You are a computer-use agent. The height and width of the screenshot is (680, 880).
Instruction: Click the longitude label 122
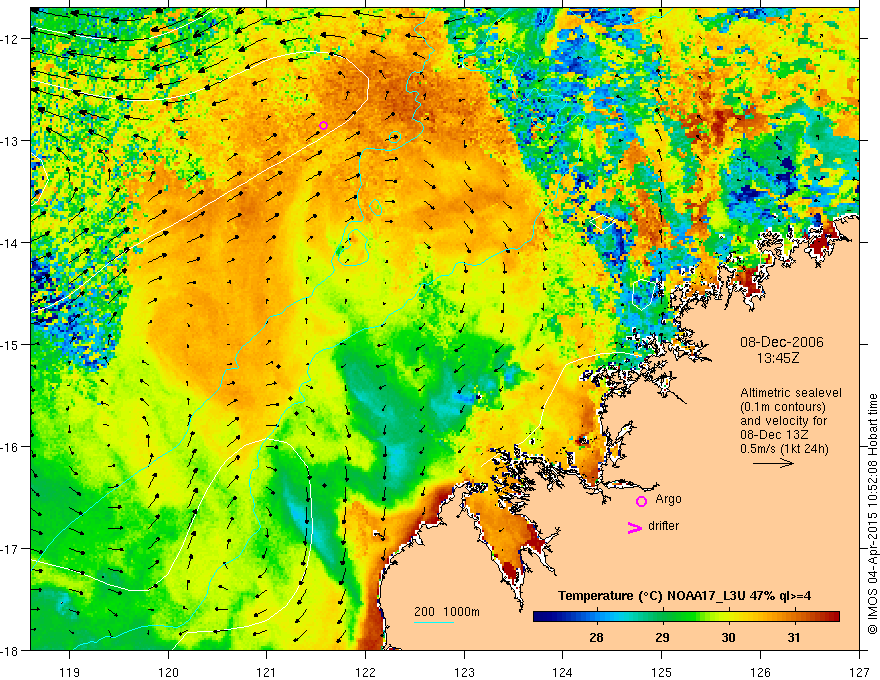coord(365,672)
